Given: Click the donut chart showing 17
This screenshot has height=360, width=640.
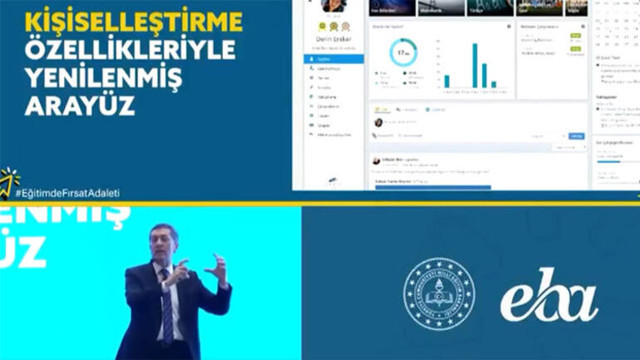Looking at the screenshot, I should 403,53.
